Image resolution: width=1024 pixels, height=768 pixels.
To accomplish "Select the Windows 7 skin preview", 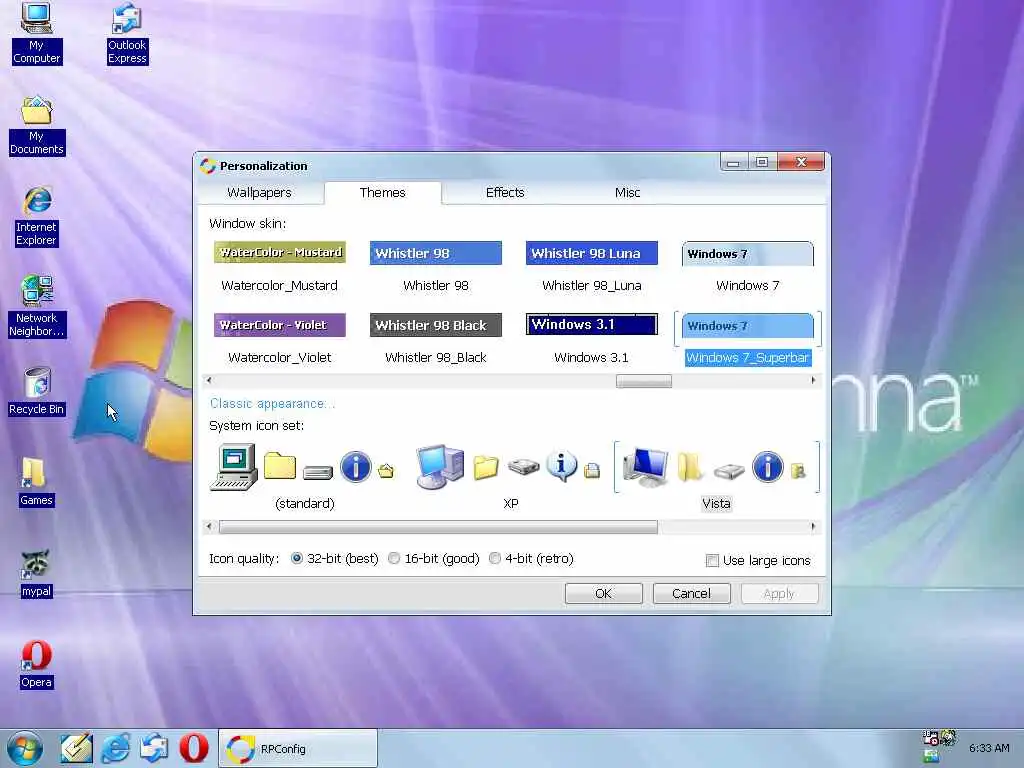I will pyautogui.click(x=748, y=254).
